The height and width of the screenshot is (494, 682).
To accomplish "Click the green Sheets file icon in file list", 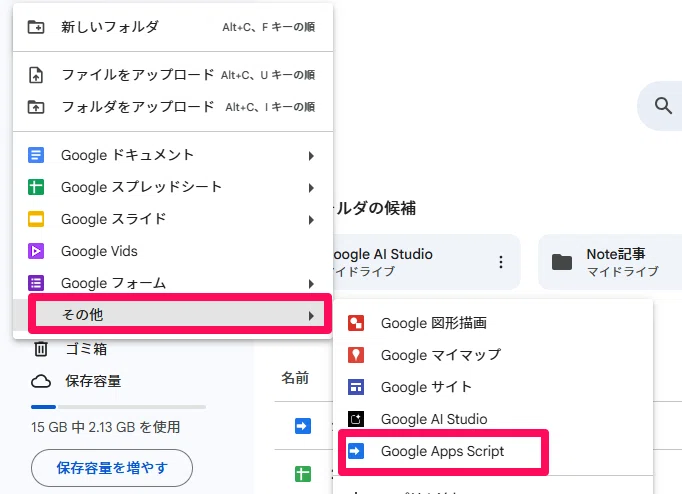I will (303, 474).
